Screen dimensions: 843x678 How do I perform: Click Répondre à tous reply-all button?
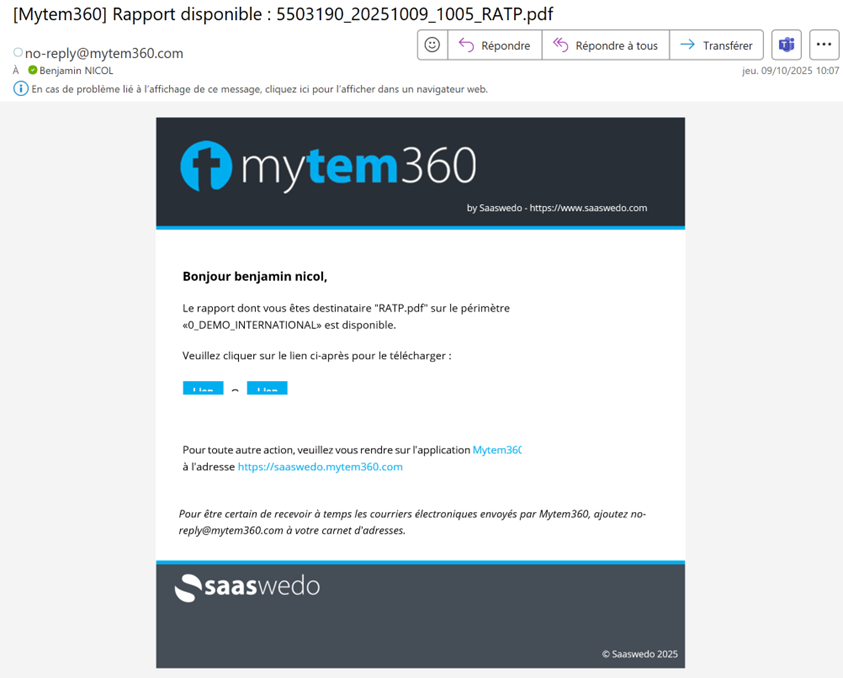pyautogui.click(x=606, y=45)
